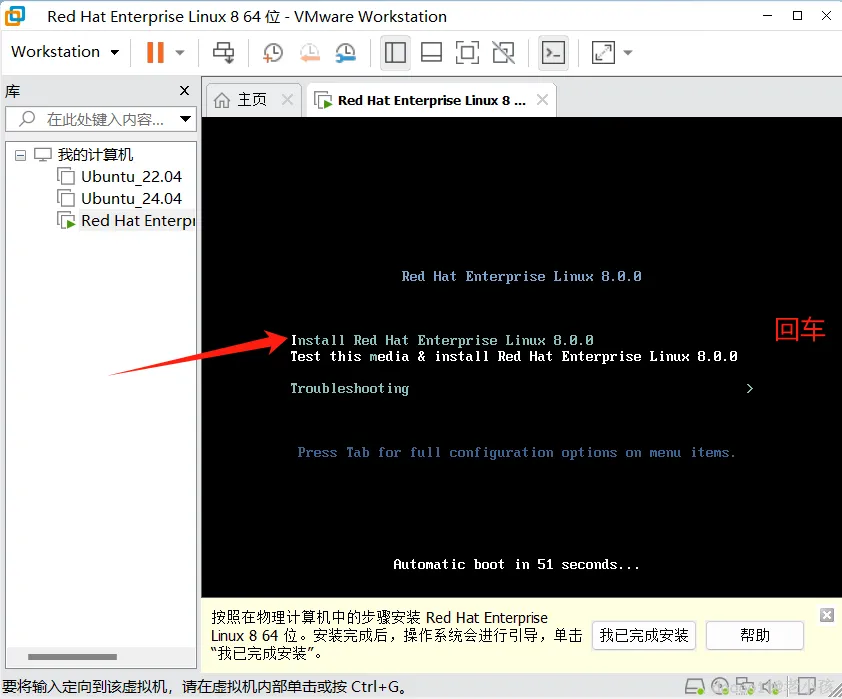Collapse the 我的计算机 tree node
The image size is (842, 699).
(20, 156)
